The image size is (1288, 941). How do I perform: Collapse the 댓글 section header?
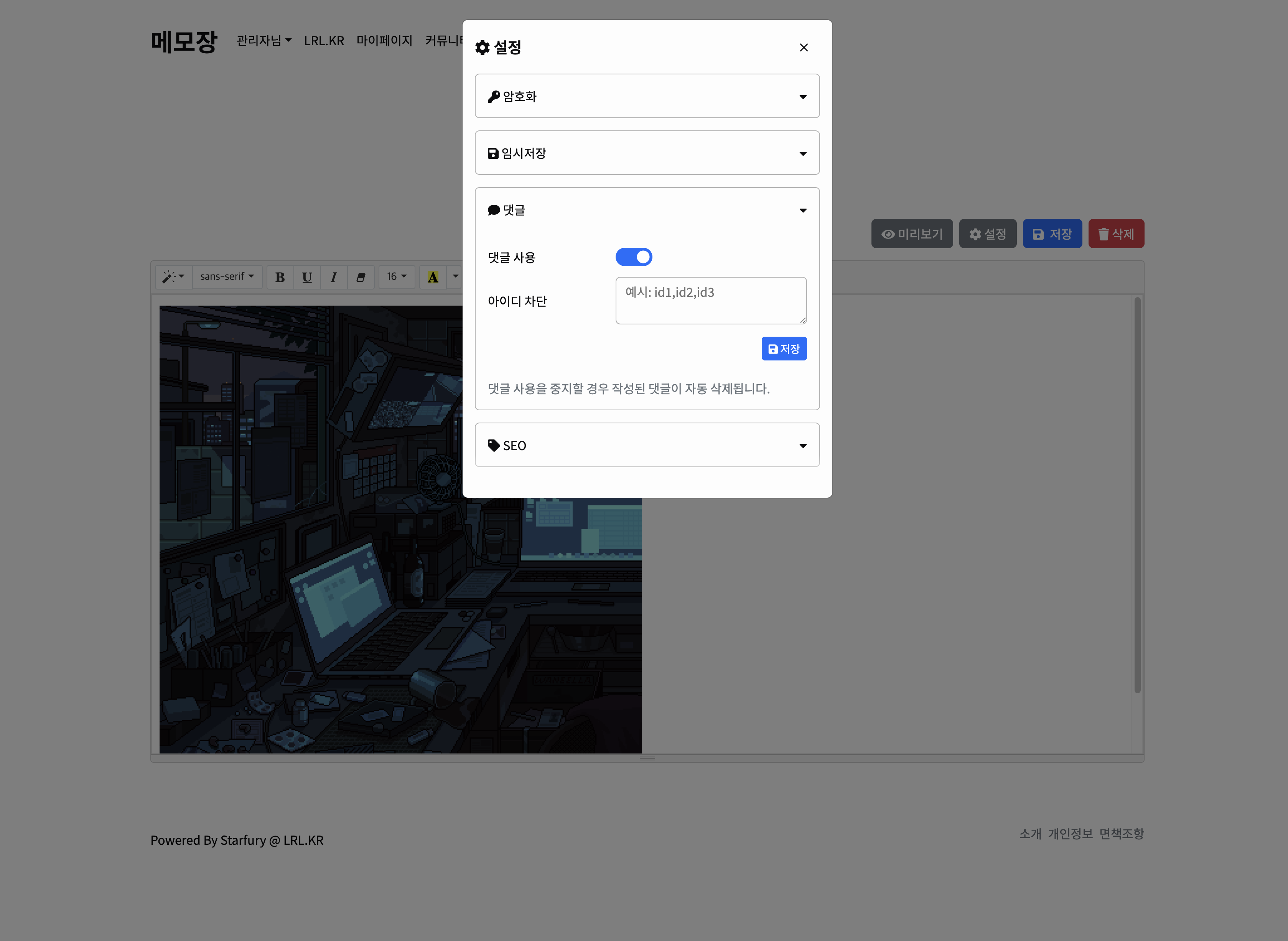click(647, 210)
